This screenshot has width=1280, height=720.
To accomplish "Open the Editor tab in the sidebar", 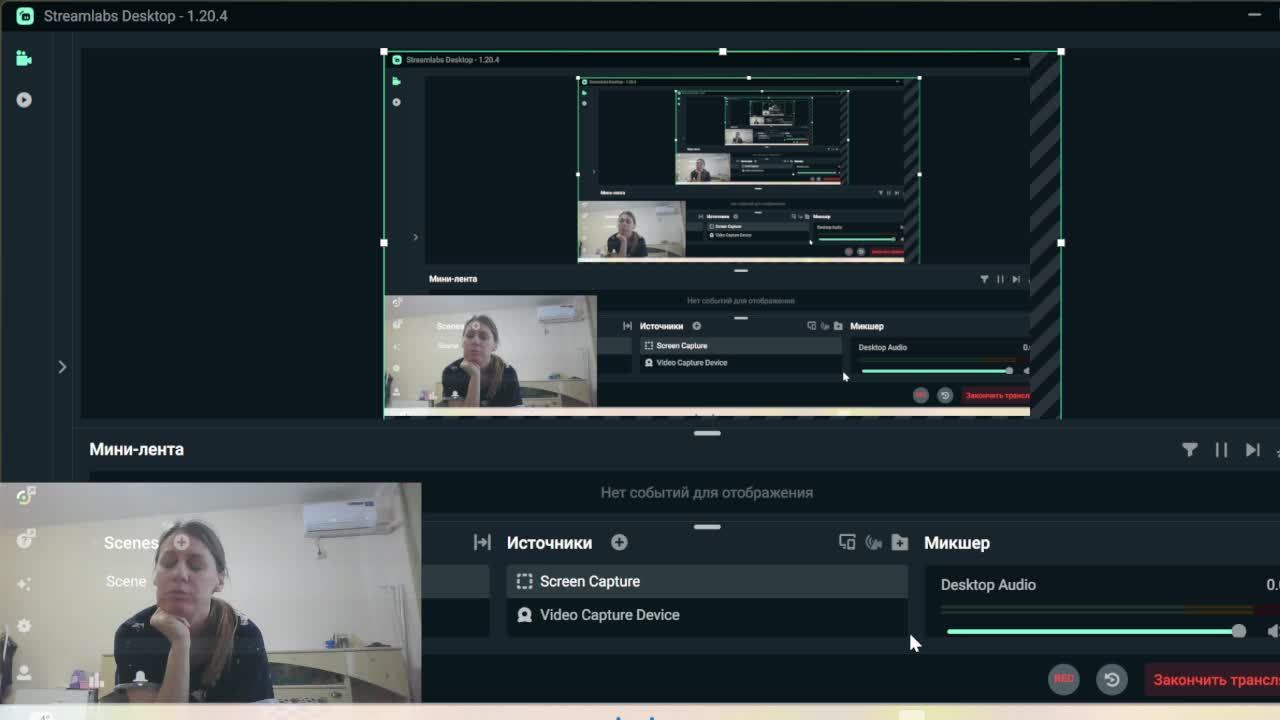I will coord(24,58).
